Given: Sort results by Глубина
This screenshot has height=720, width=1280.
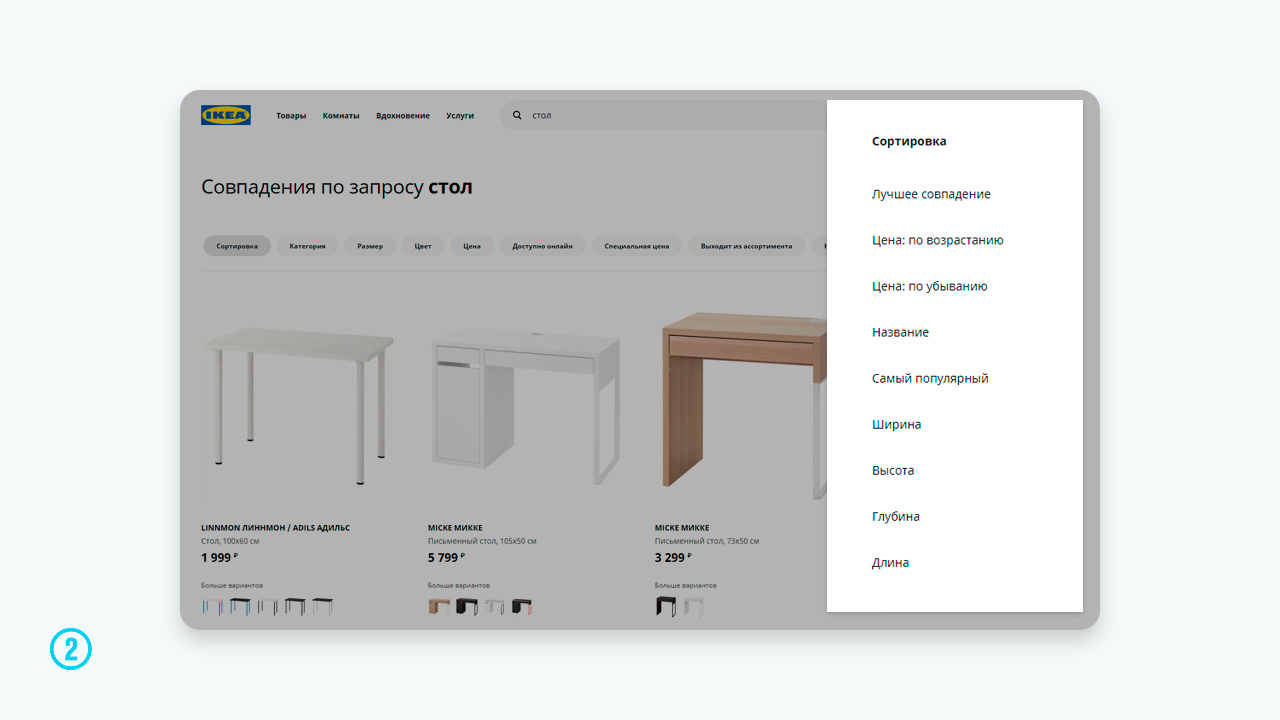Looking at the screenshot, I should [x=896, y=516].
